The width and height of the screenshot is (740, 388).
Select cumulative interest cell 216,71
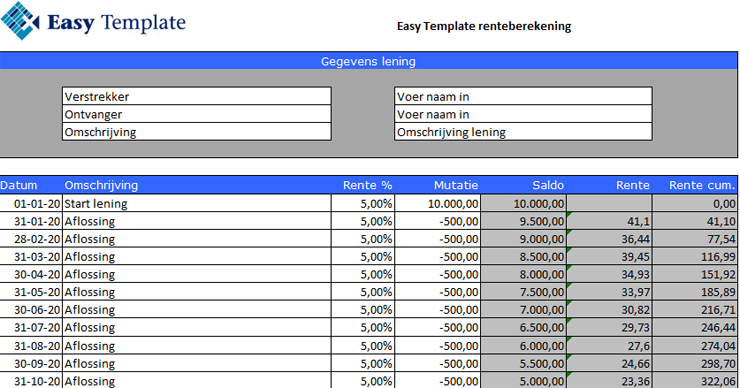tap(695, 310)
